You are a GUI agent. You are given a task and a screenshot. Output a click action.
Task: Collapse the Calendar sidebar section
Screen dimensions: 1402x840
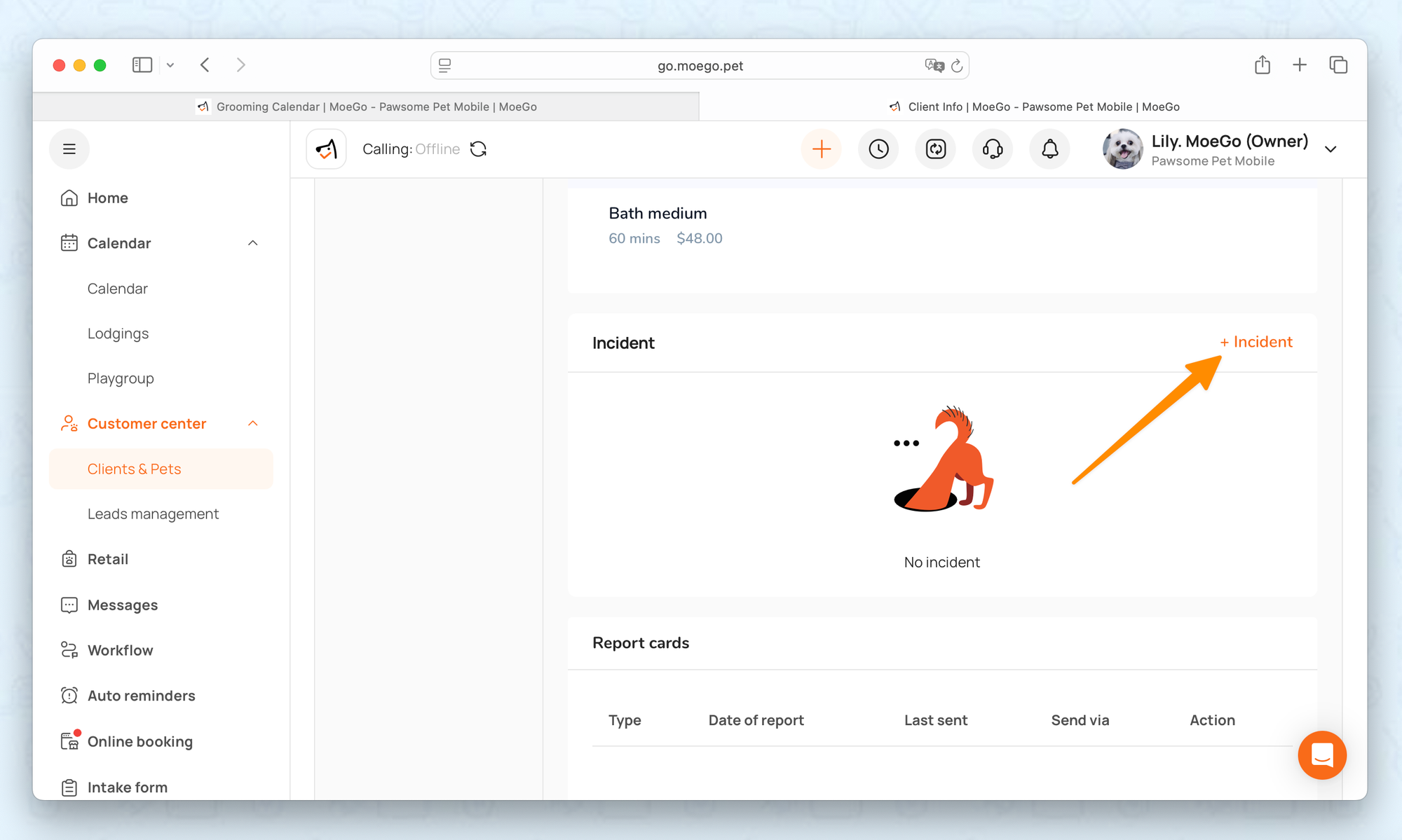click(253, 243)
